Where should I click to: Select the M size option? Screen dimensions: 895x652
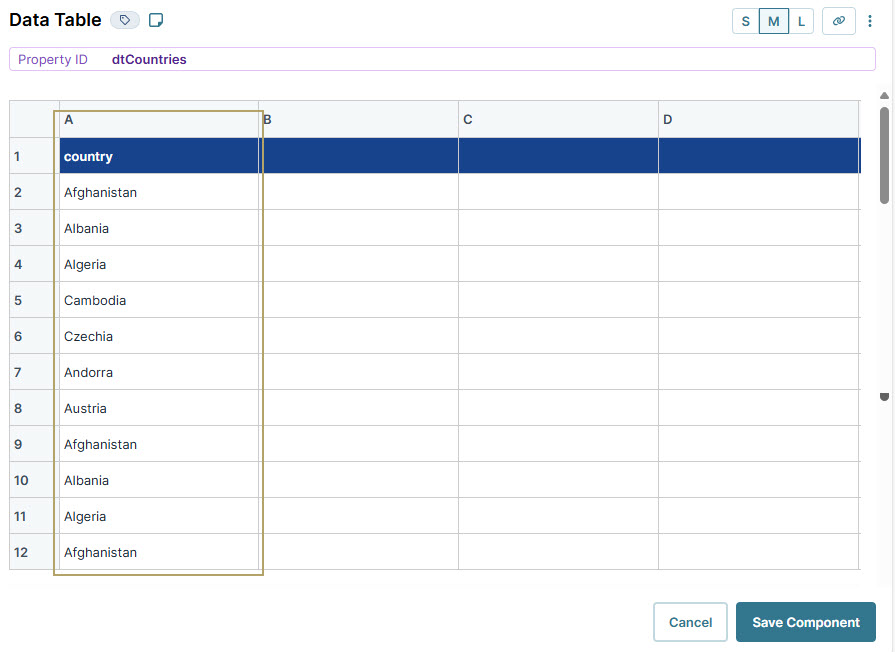point(773,21)
